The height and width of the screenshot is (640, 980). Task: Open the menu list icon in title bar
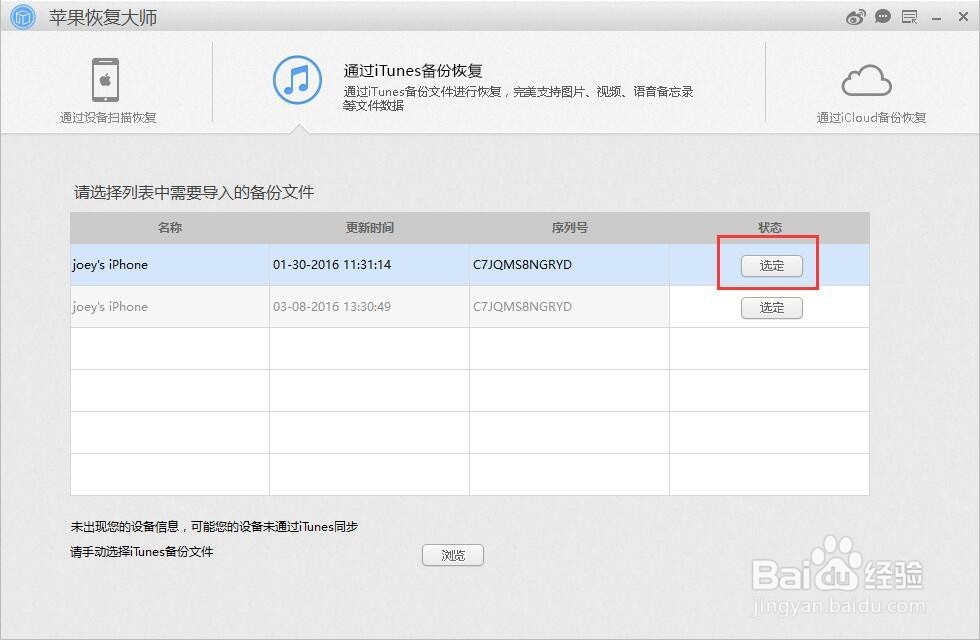tap(909, 17)
